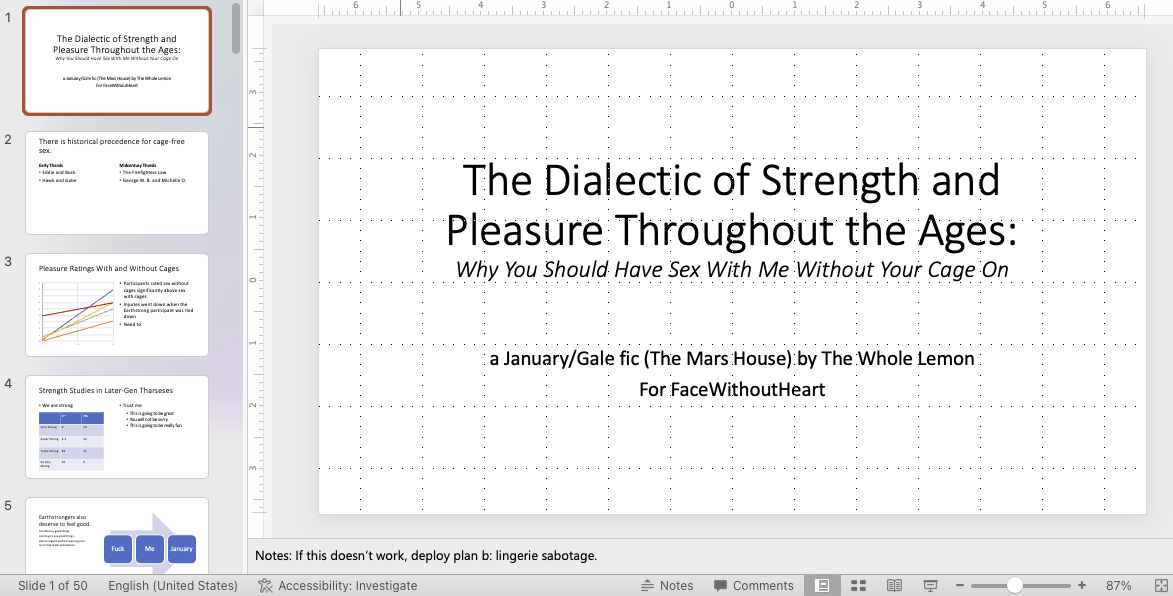Click the italic subtitle line
The width and height of the screenshot is (1173, 596).
732,269
